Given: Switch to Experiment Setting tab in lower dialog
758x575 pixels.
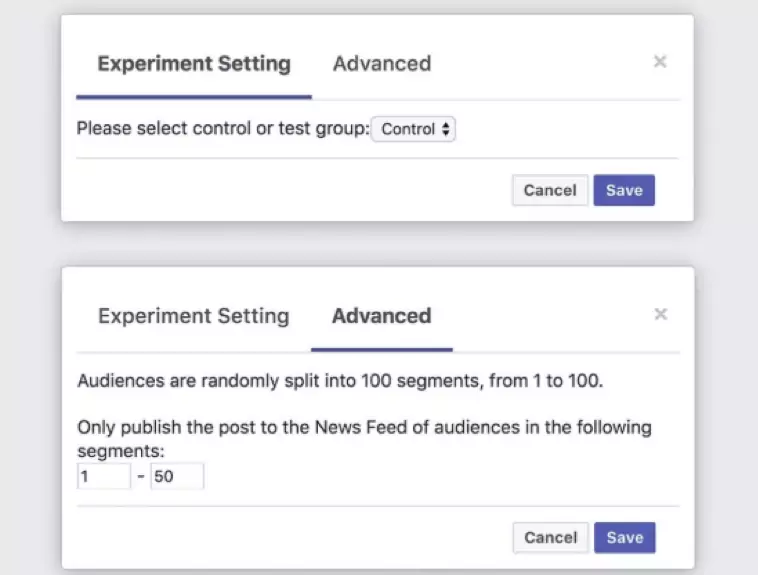Looking at the screenshot, I should [194, 316].
